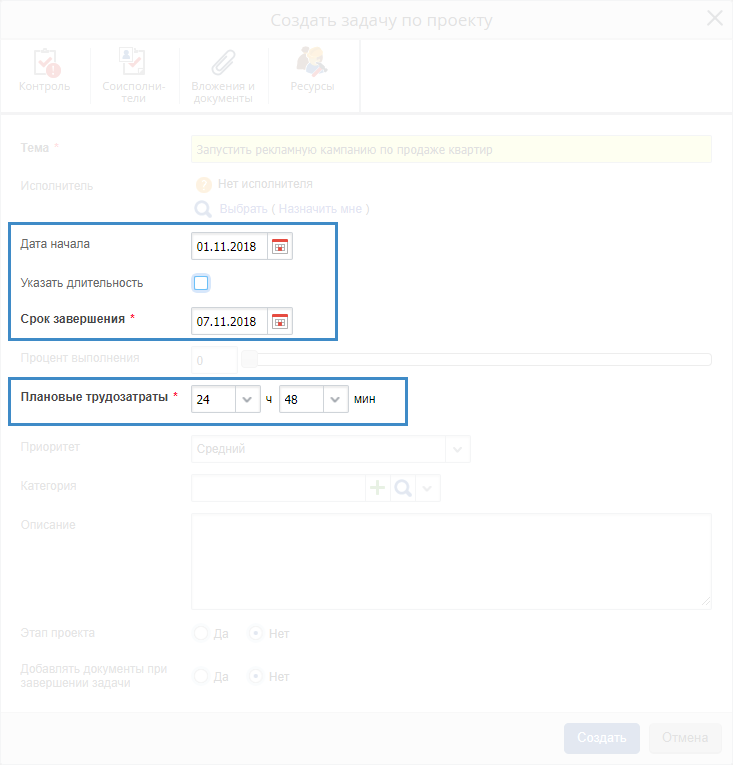Click the Нет исполнителя text
Screen dimensions: 733x765
(x=265, y=184)
